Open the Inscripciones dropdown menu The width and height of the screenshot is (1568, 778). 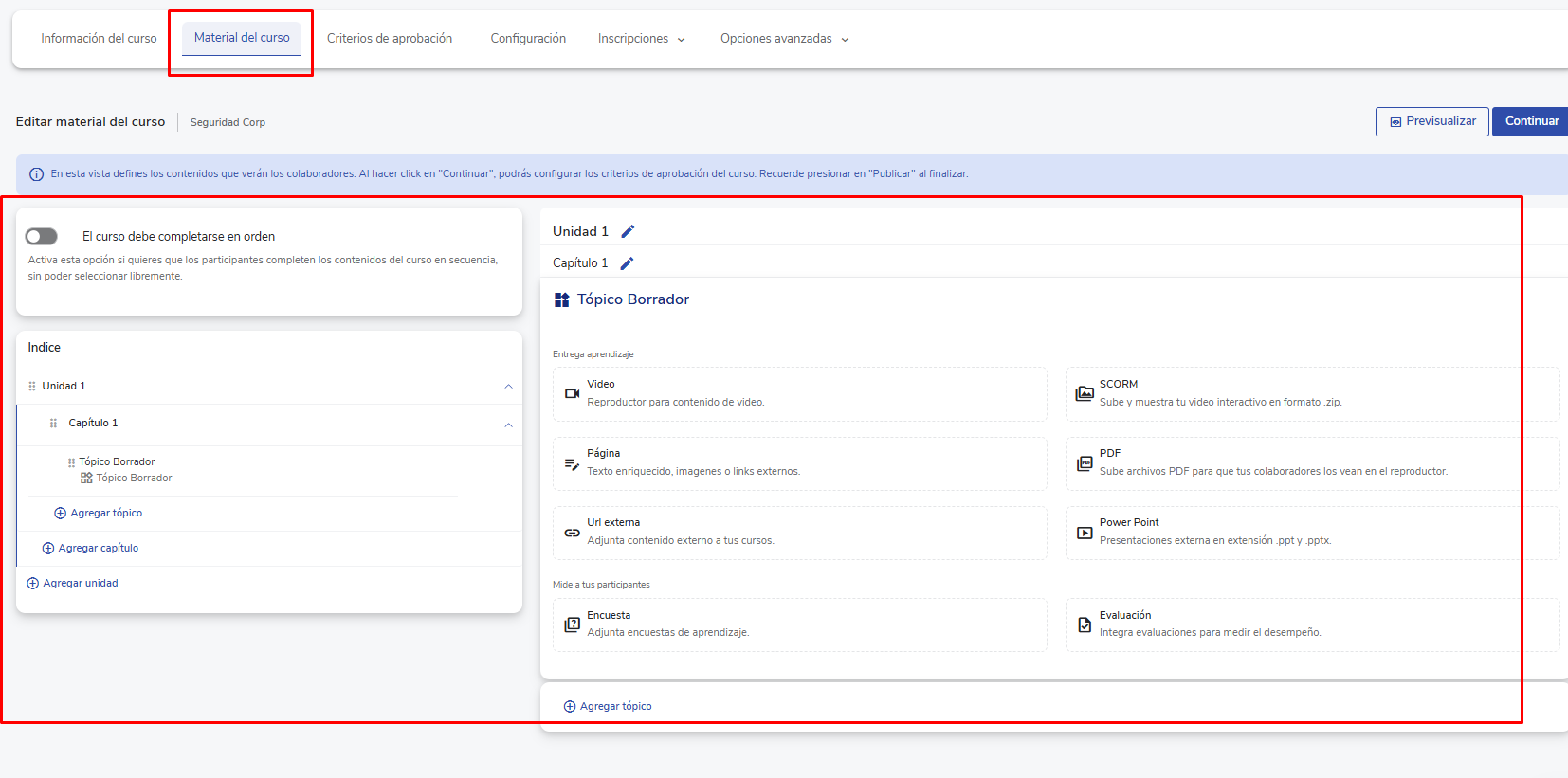pyautogui.click(x=641, y=39)
